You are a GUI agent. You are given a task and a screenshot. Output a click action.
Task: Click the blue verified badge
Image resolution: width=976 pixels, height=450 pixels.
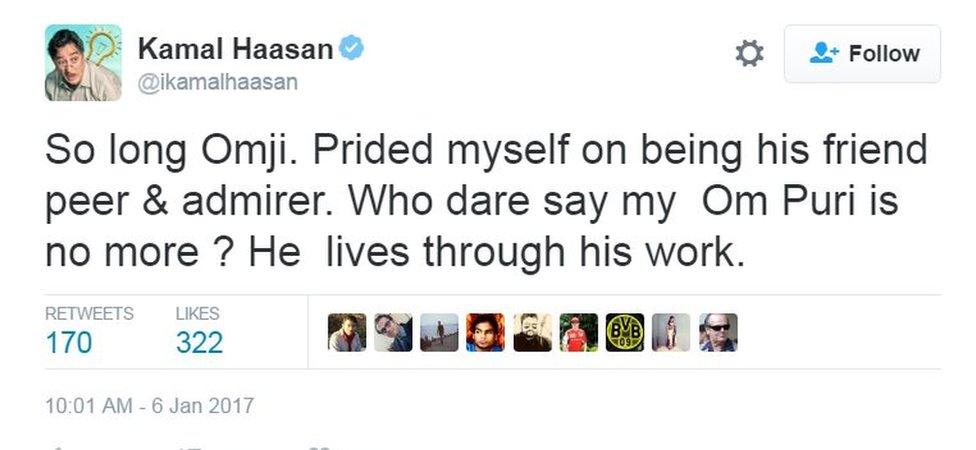(351, 47)
